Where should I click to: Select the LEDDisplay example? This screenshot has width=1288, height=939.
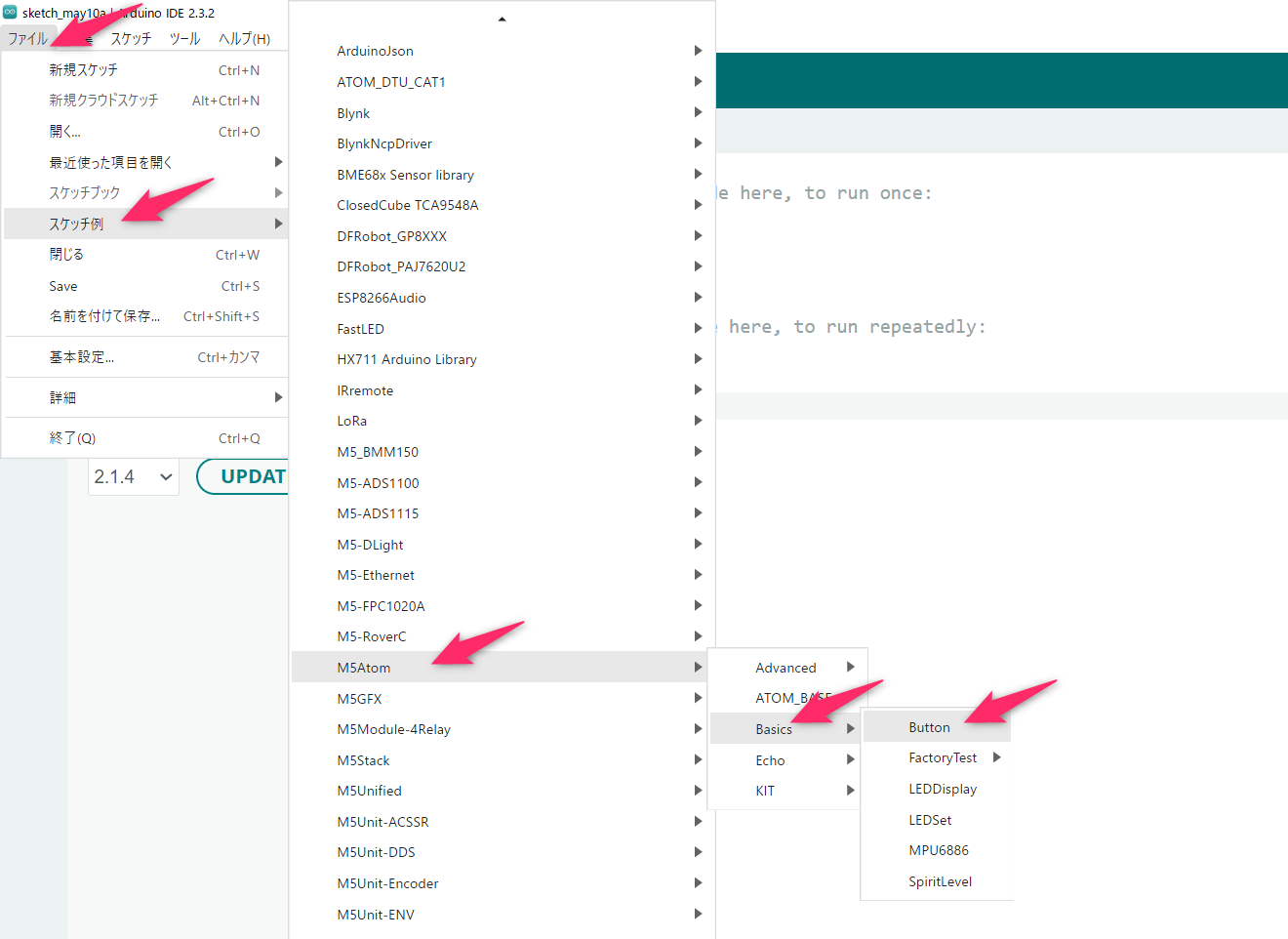point(937,789)
